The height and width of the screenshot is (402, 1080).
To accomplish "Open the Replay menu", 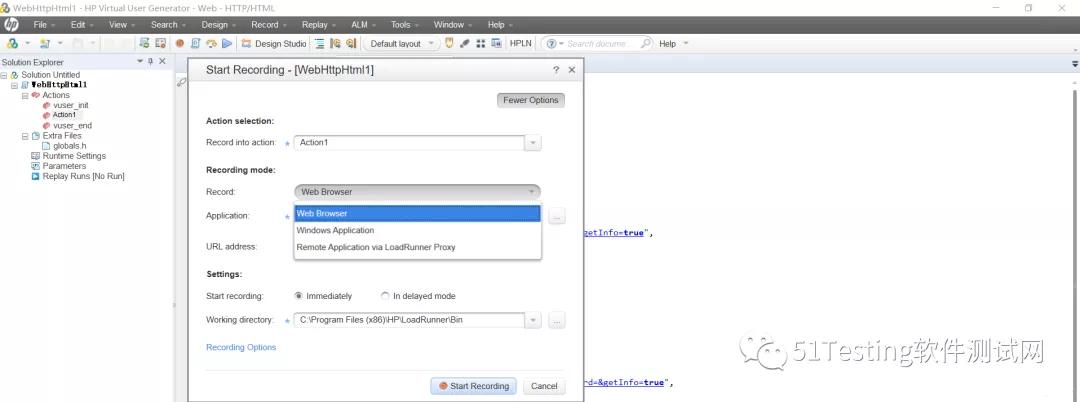I will coord(318,24).
